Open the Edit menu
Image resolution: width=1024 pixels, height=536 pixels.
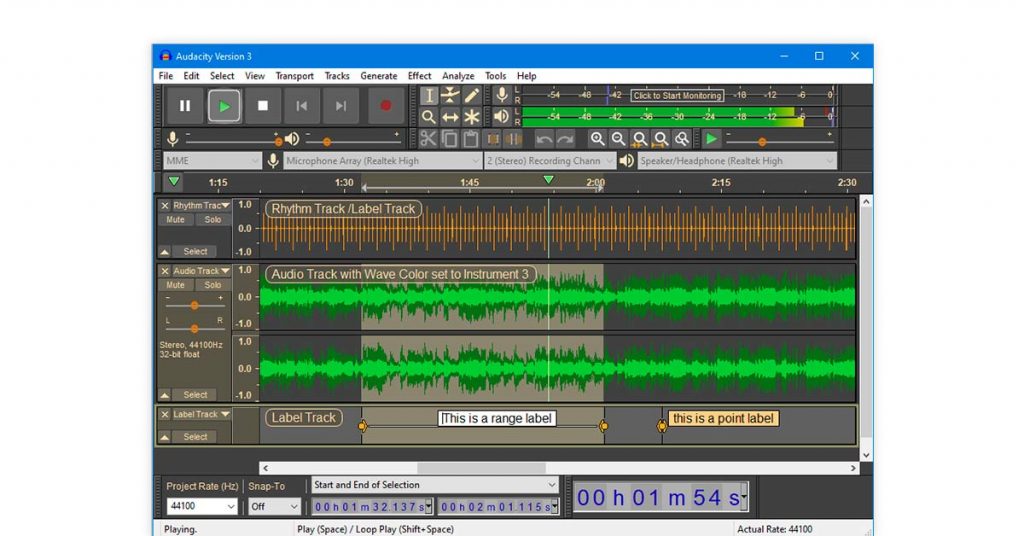click(191, 76)
